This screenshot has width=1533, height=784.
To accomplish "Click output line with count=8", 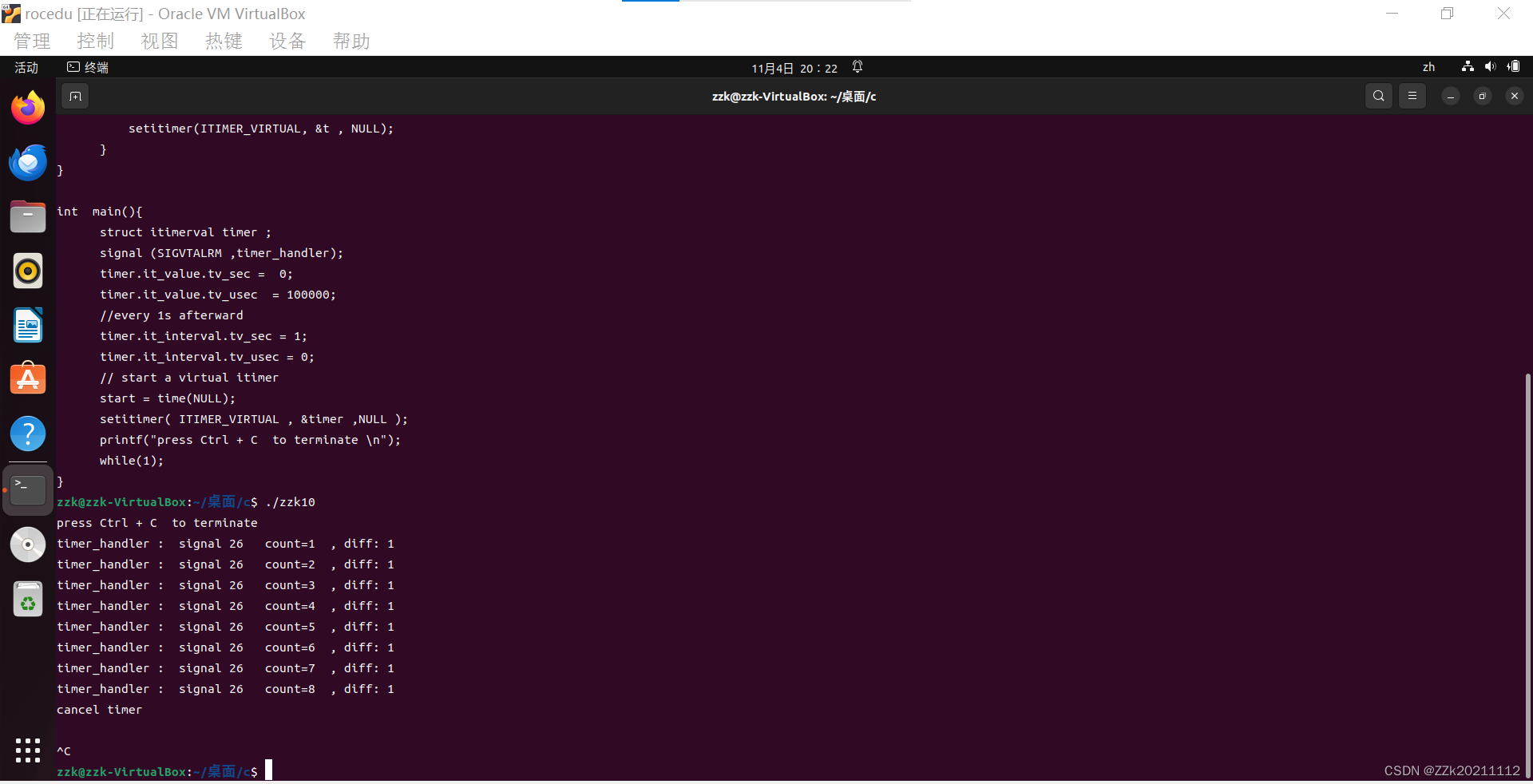I will tap(225, 689).
